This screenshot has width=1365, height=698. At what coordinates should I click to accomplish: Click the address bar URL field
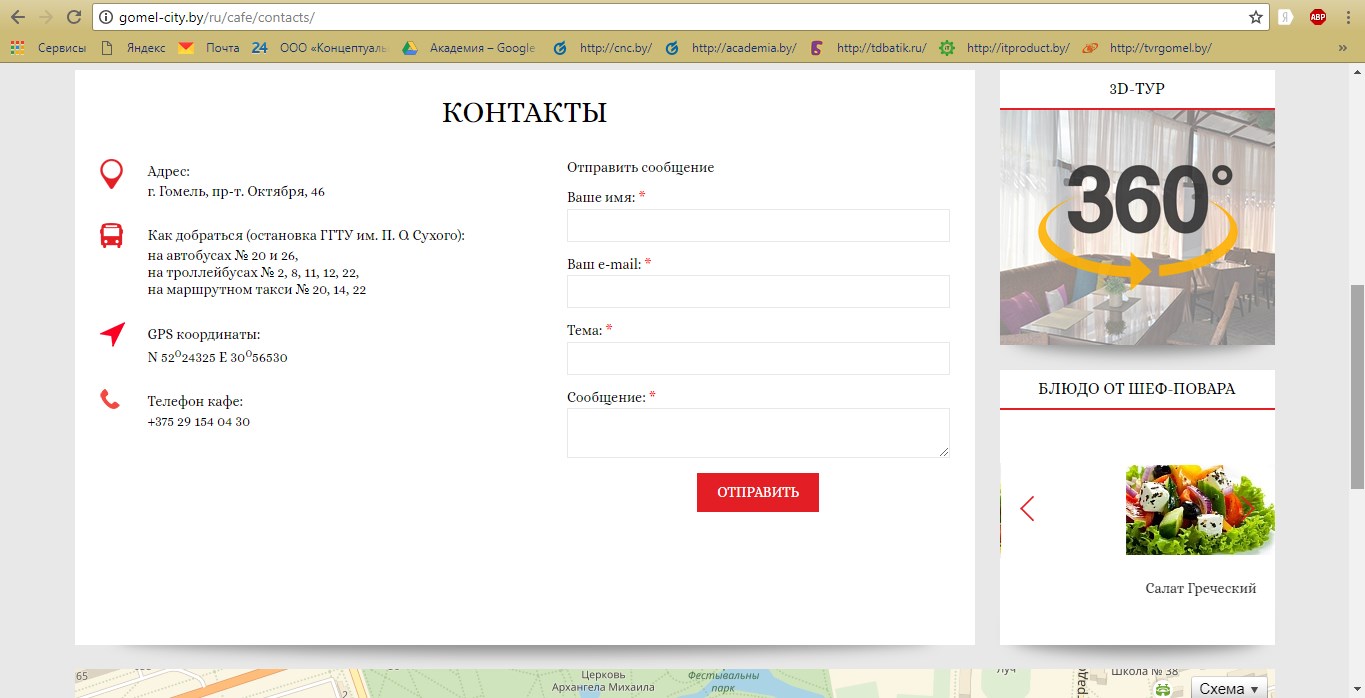680,17
